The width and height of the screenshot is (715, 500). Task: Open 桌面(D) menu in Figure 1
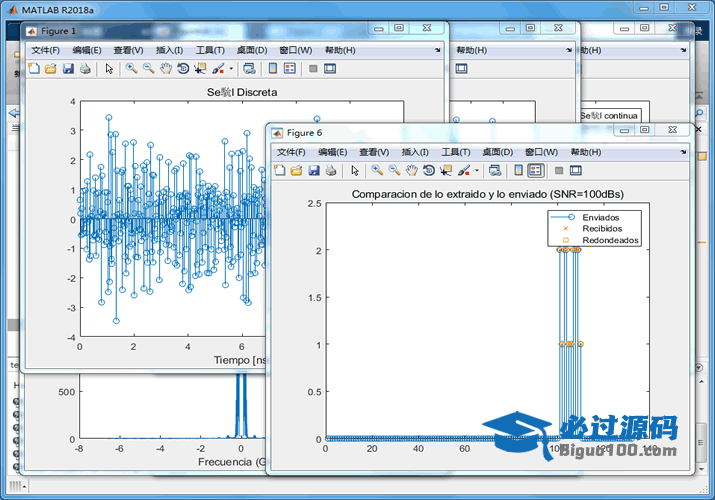[252, 50]
